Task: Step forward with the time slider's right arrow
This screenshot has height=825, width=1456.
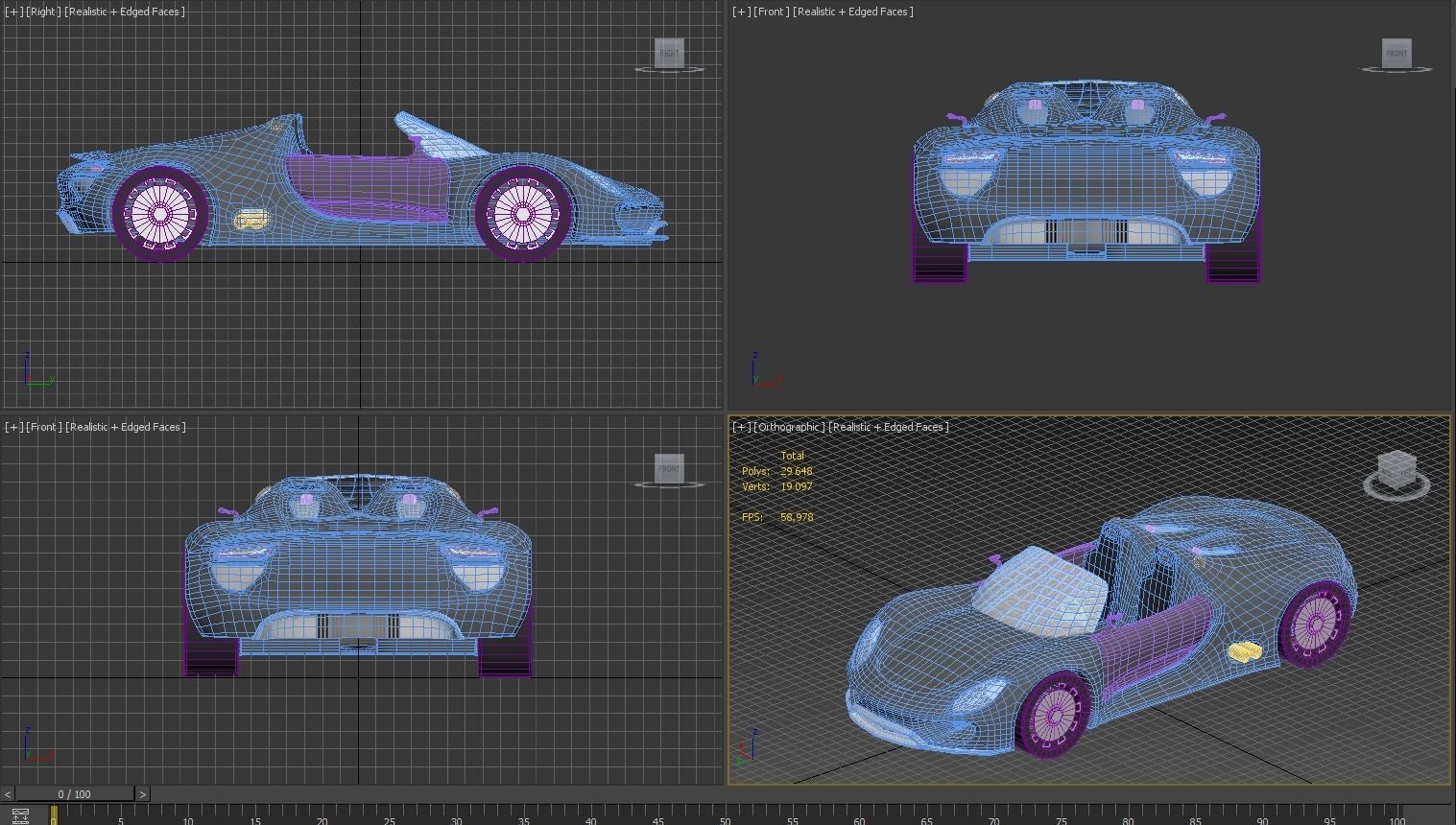Action: tap(142, 794)
